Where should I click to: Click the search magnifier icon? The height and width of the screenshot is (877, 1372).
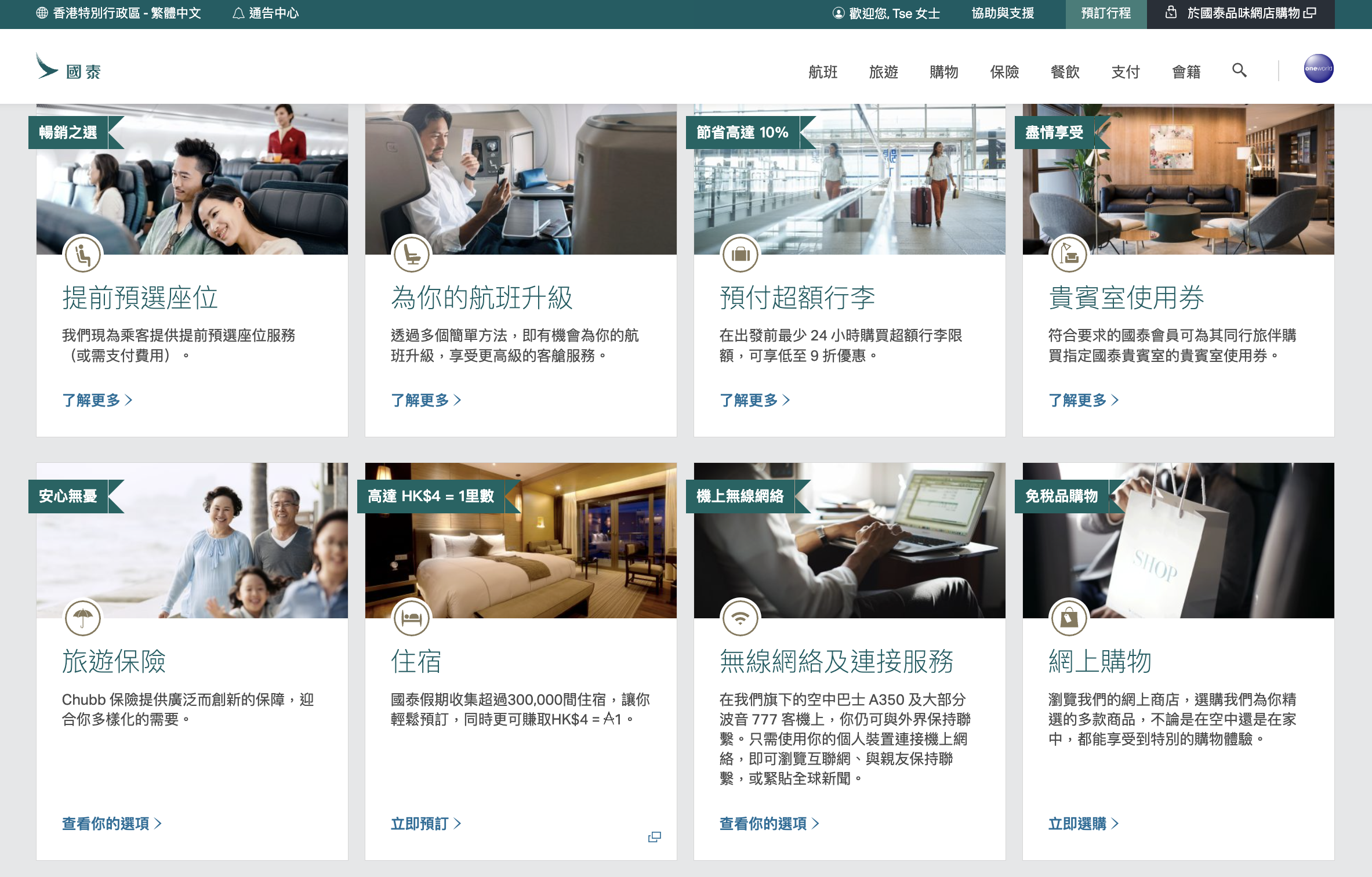[x=1239, y=71]
